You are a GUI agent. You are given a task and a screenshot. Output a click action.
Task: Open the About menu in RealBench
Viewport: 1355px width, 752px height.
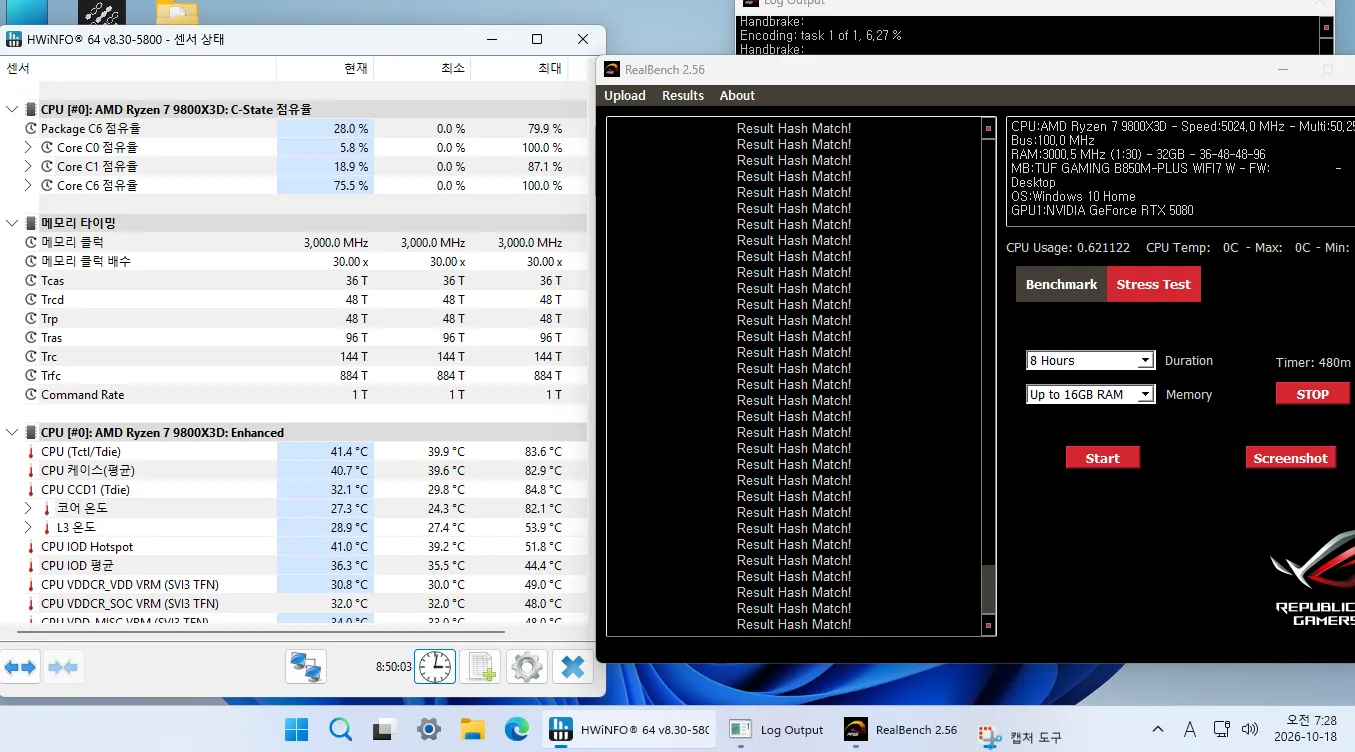[x=737, y=96]
